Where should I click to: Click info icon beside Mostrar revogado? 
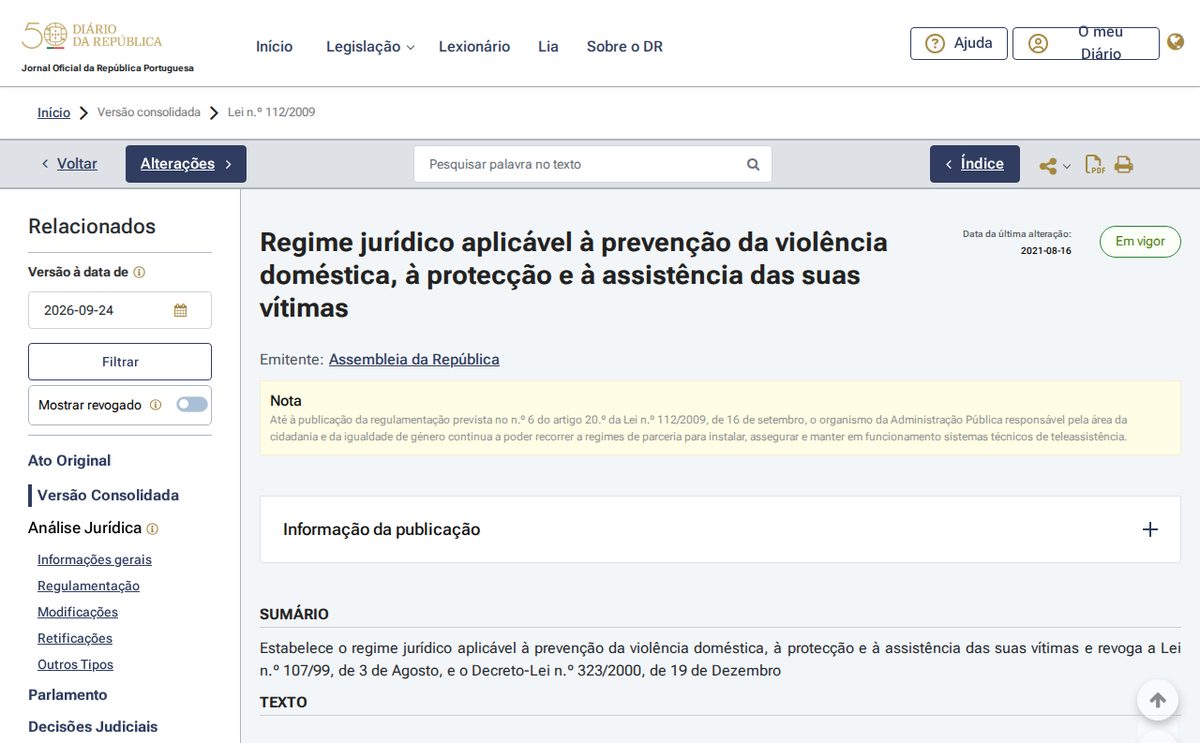click(155, 405)
